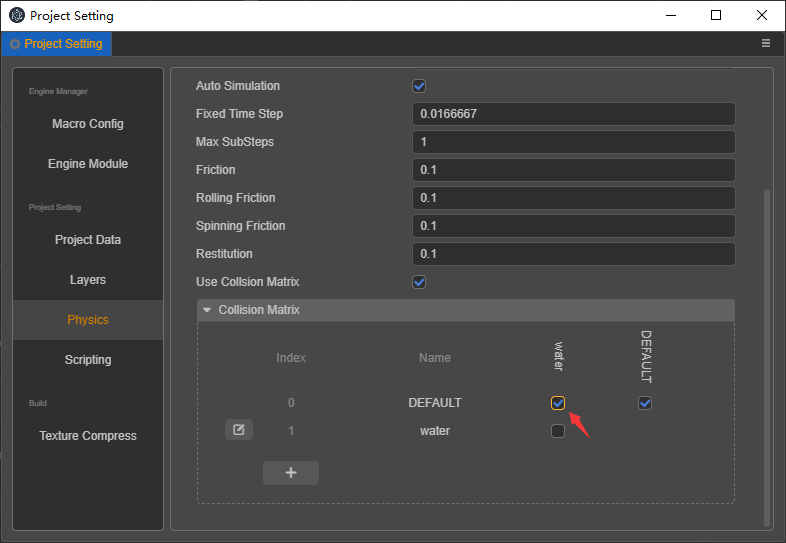786x543 pixels.
Task: Open the hamburger panel menu icon
Action: [x=765, y=43]
